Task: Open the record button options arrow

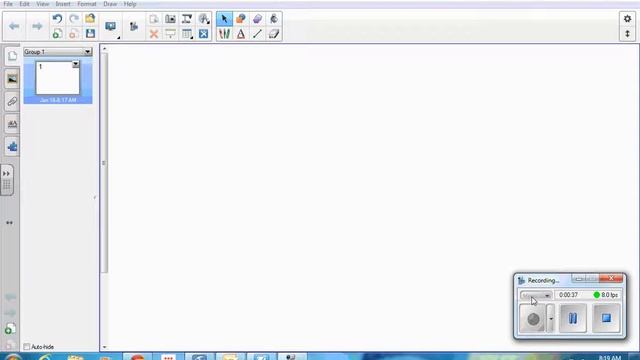Action: (551, 318)
